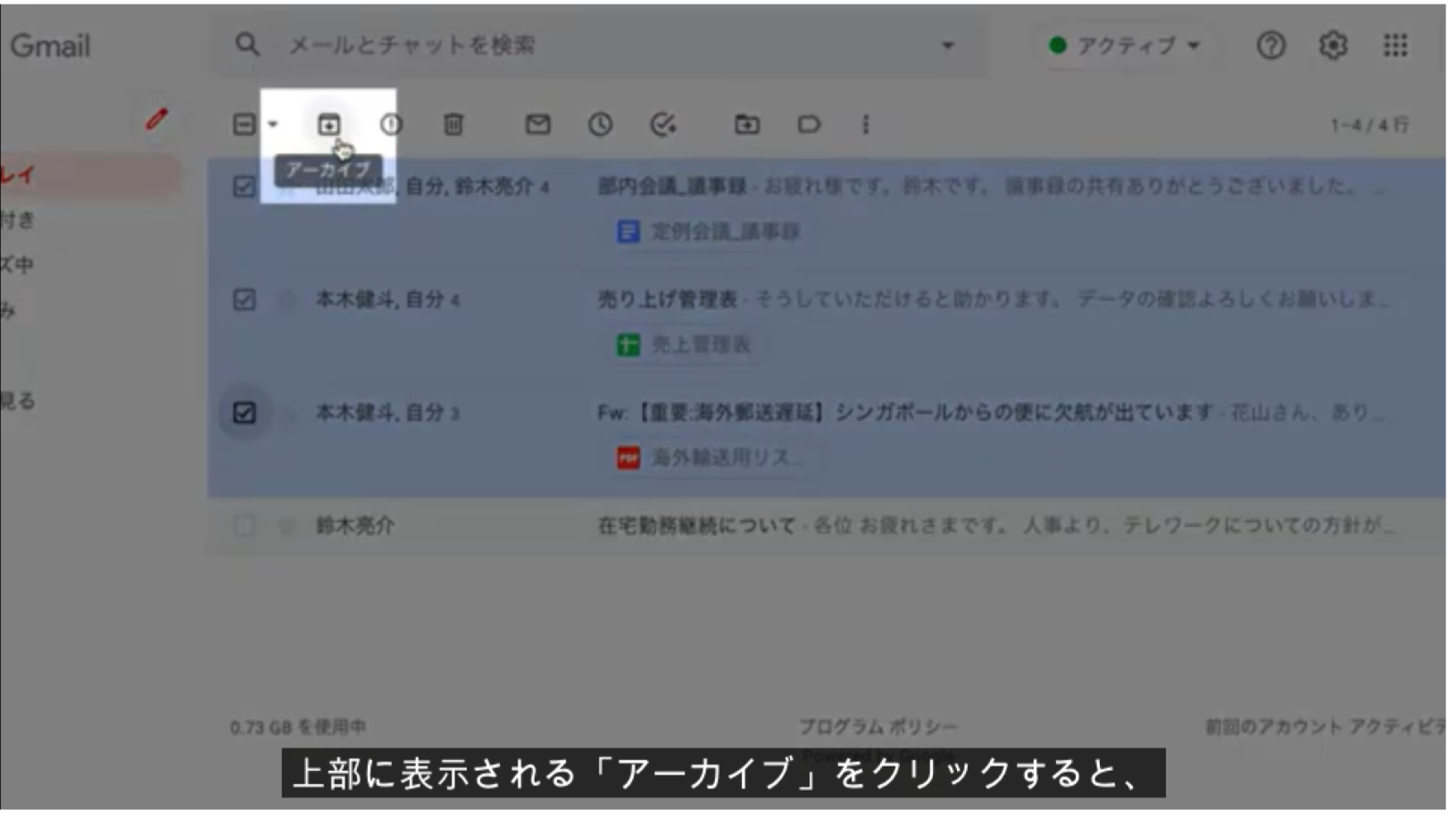Open the プログラム ポリシー link

(878, 727)
